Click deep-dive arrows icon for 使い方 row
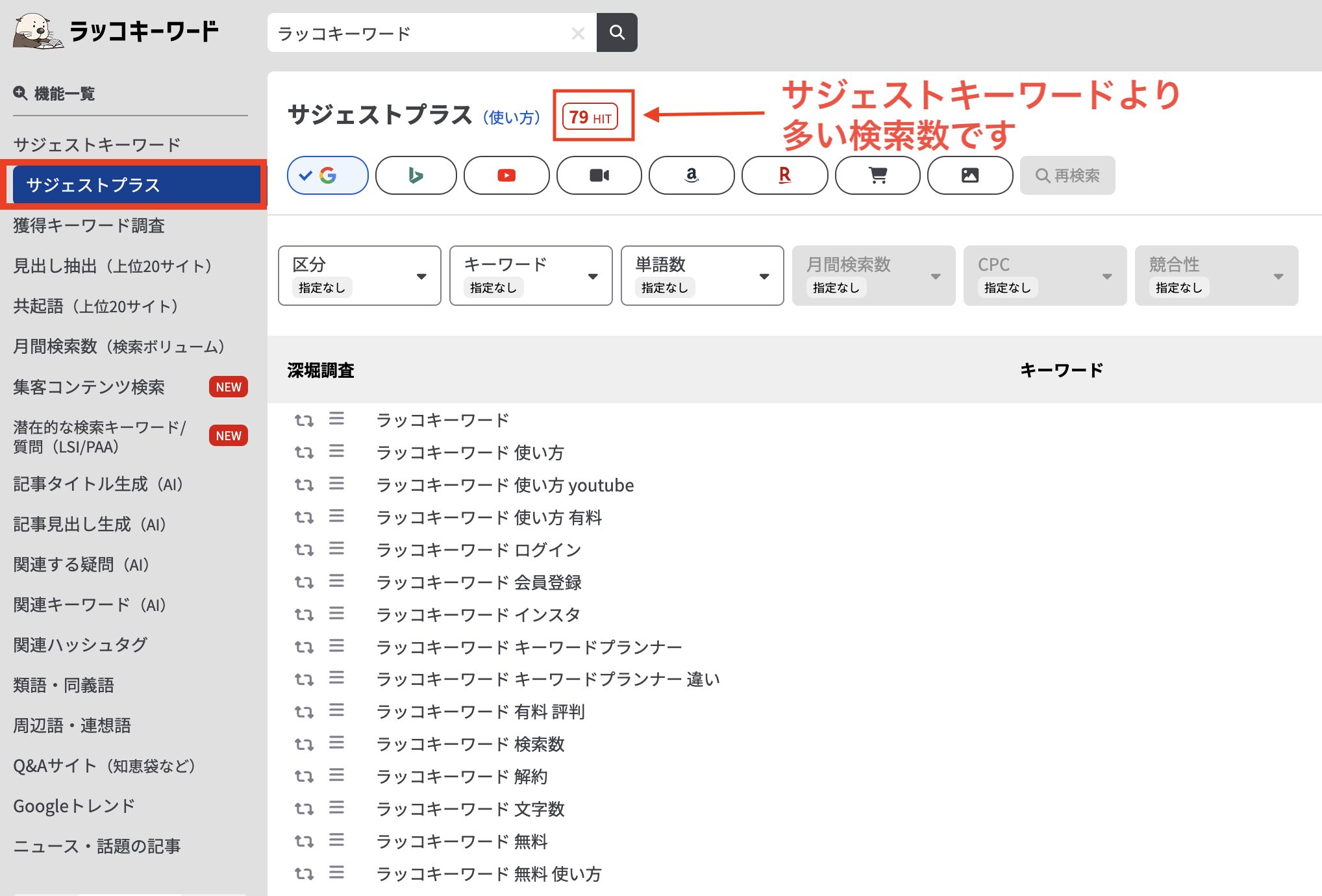 [x=304, y=452]
